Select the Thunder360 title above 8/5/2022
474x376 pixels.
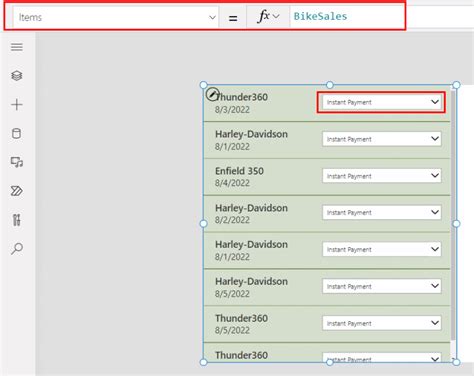[241, 318]
